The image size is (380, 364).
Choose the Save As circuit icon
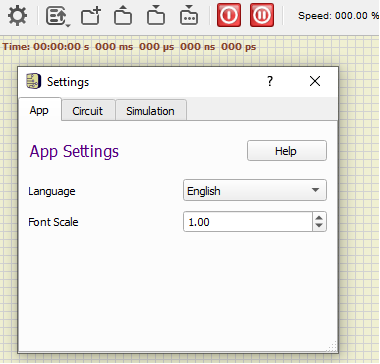(189, 15)
